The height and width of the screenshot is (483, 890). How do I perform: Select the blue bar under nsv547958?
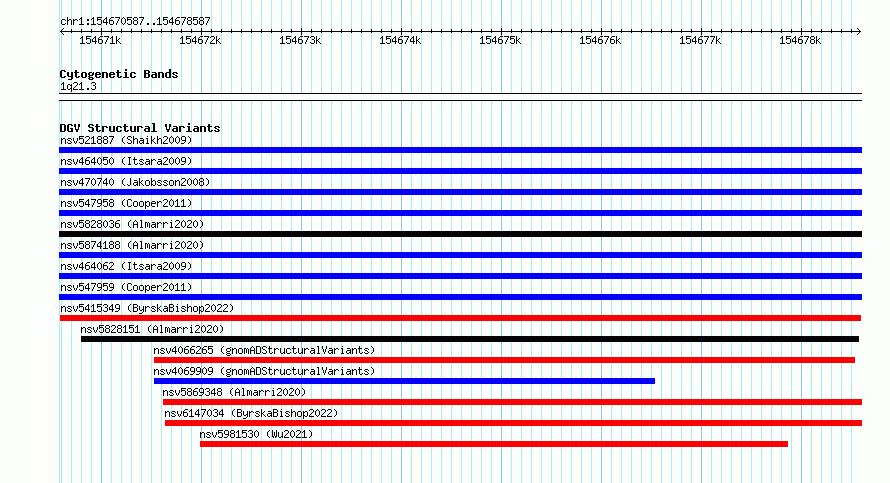460,213
